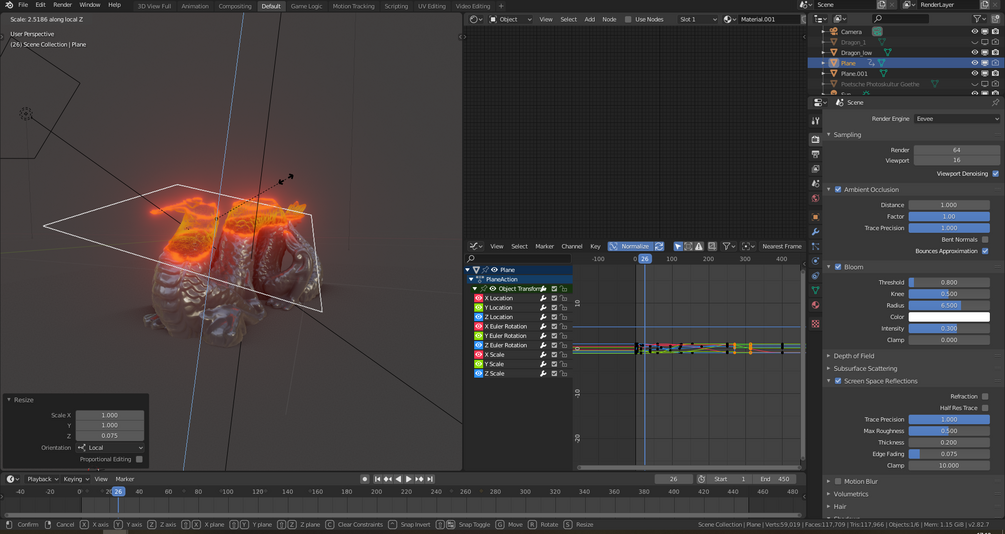Click the Output properties tab icon
The width and height of the screenshot is (1005, 534).
(x=816, y=155)
